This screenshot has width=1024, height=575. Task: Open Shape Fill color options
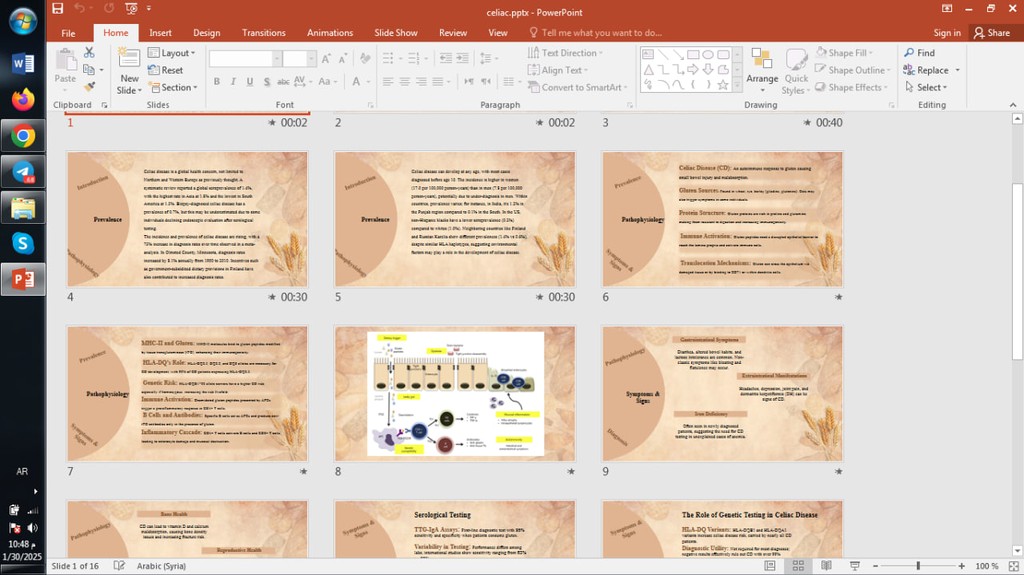click(844, 53)
